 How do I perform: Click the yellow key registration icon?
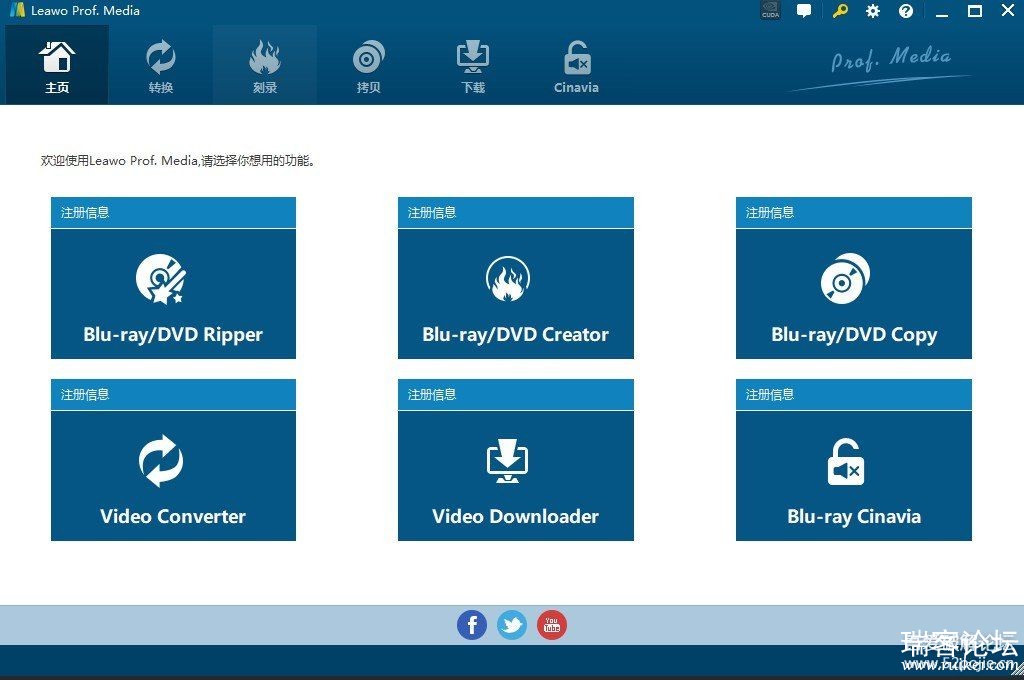[840, 11]
